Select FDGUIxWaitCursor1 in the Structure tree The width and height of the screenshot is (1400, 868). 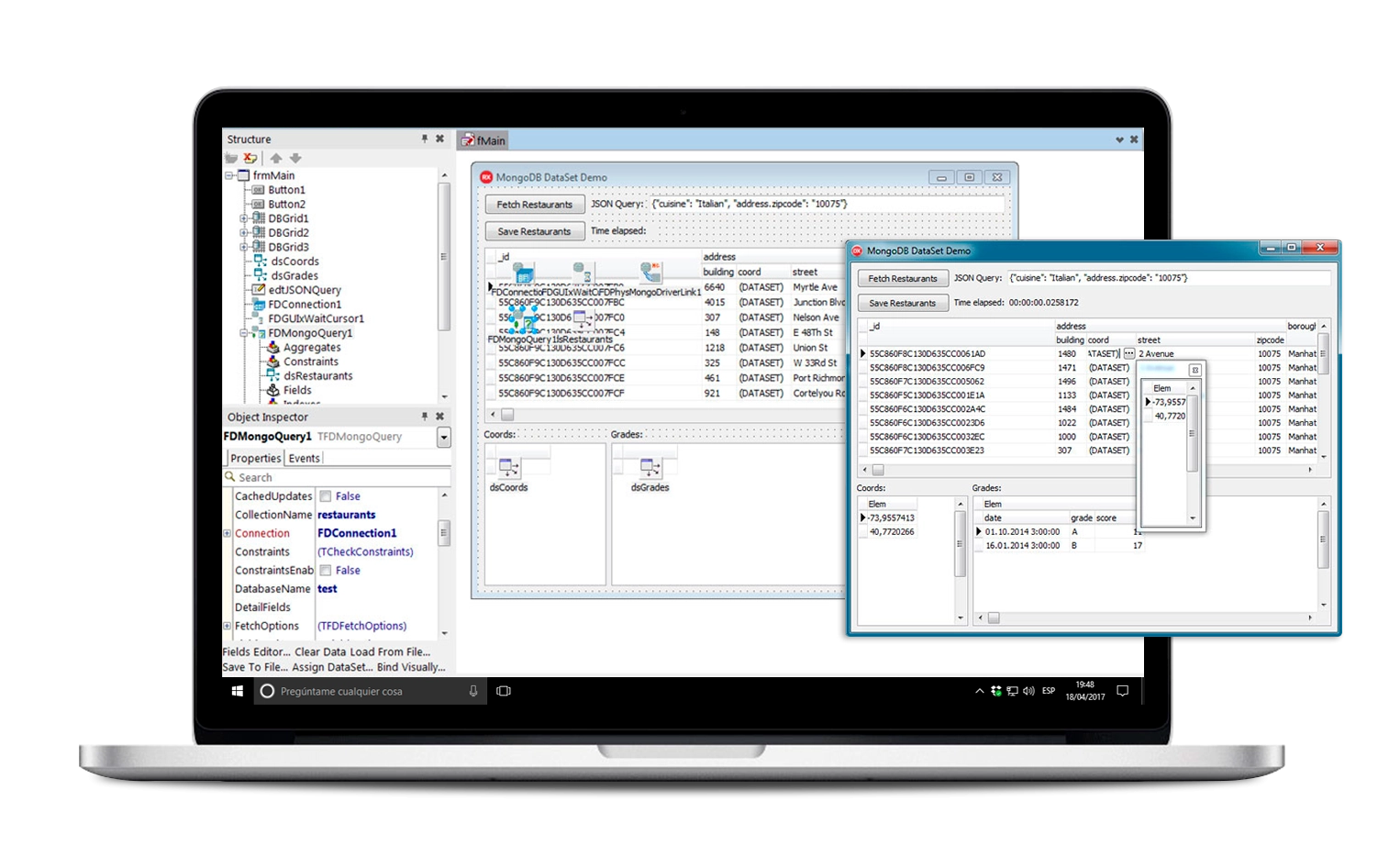(316, 318)
